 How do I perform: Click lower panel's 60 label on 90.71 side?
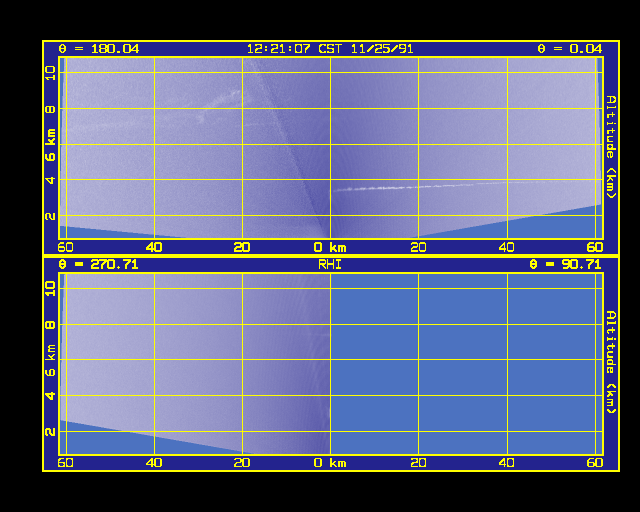click(x=595, y=463)
